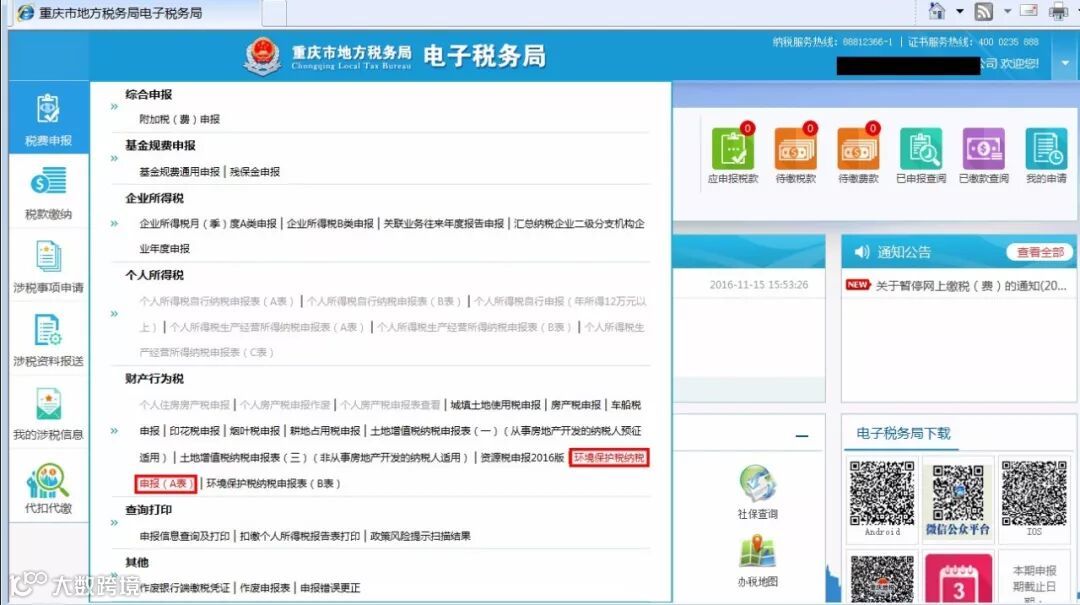Open 申报信息查询及打印 link
This screenshot has height=605, width=1080.
tap(184, 535)
